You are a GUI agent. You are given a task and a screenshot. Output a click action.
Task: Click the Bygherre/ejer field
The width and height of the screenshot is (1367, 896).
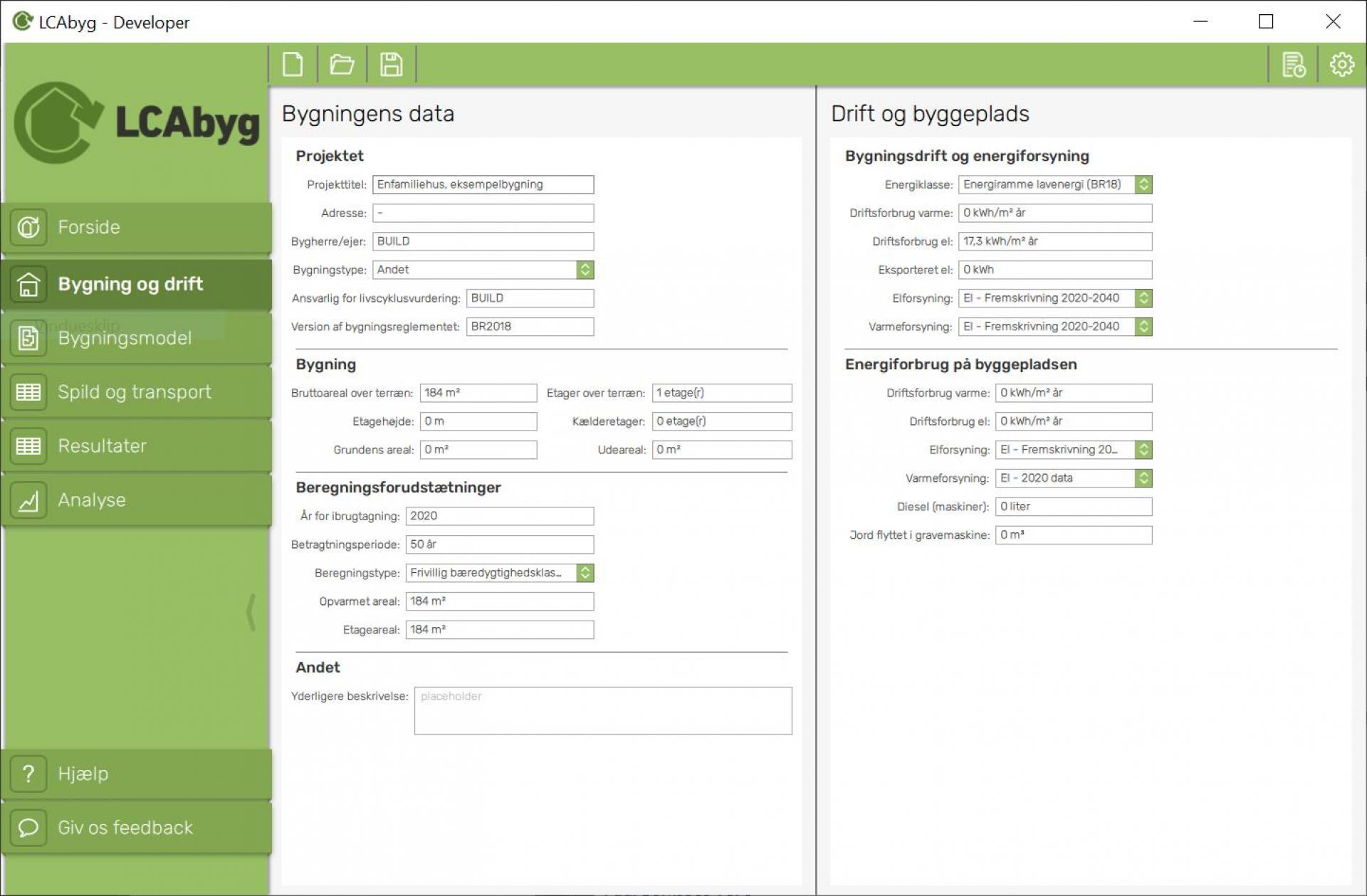pos(483,241)
